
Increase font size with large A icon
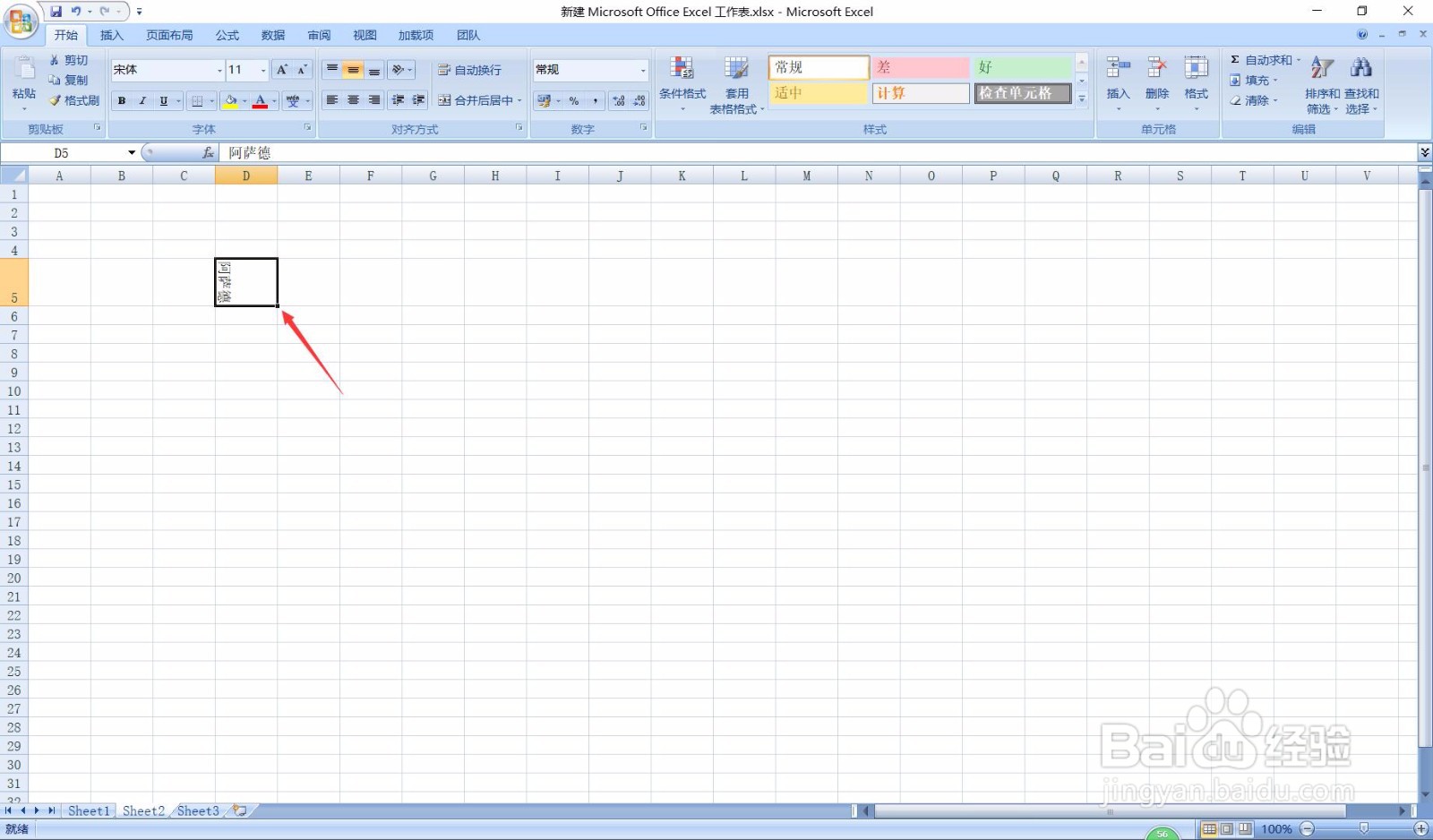[x=282, y=70]
